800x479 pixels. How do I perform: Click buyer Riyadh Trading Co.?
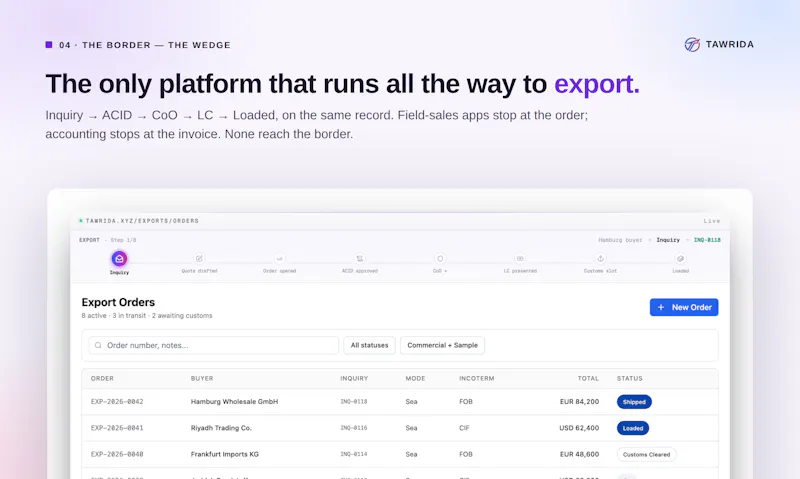point(221,428)
